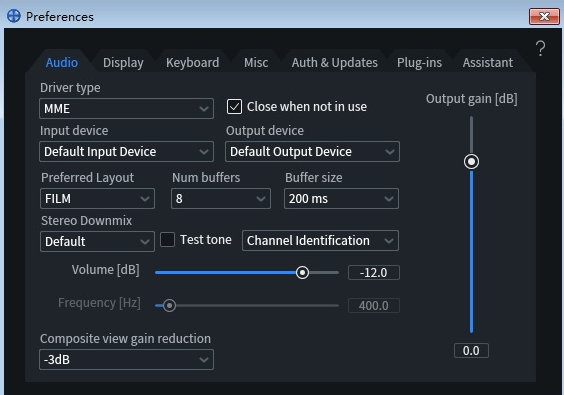Screen dimensions: 564x395
Task: Uncheck Close when not in use
Action: (234, 107)
